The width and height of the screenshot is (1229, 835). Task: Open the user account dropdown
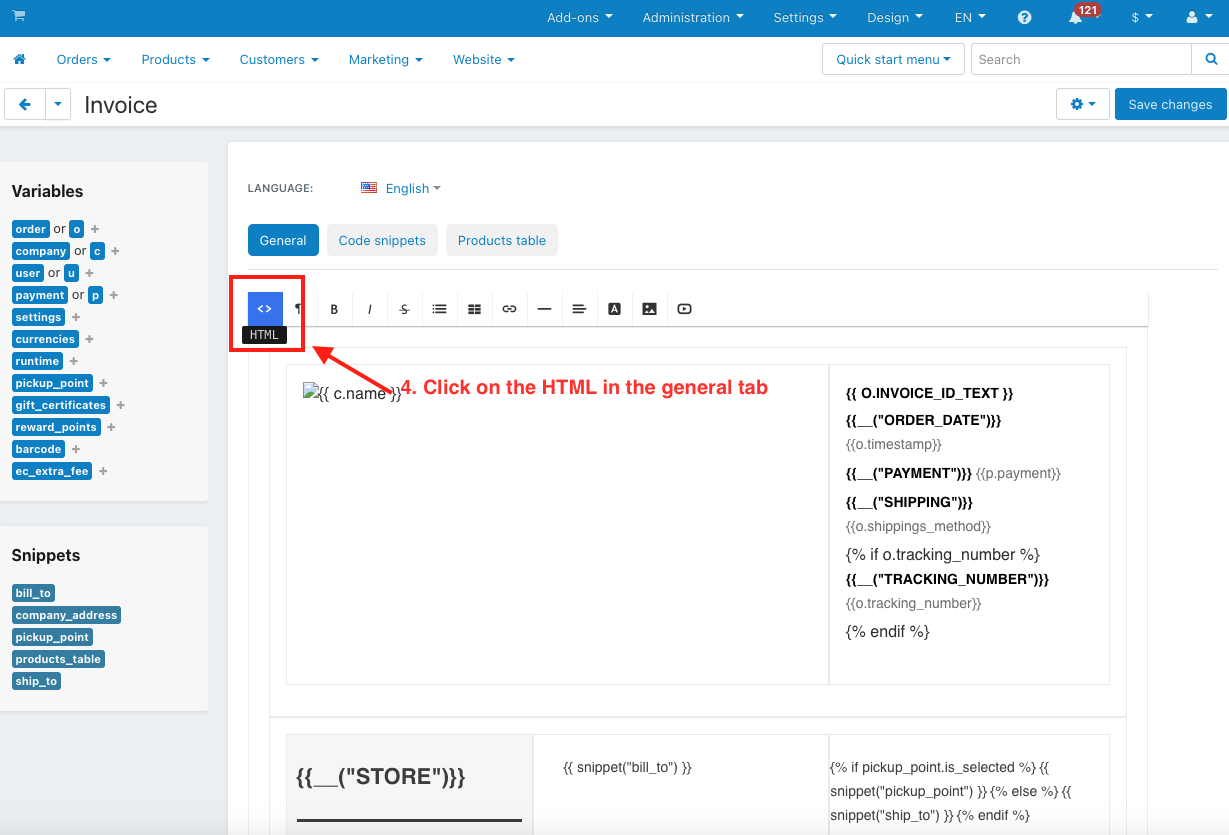coord(1197,17)
